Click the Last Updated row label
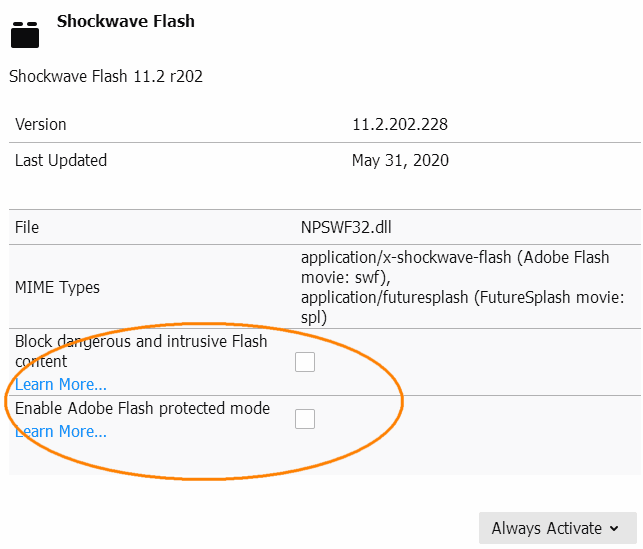 point(61,160)
